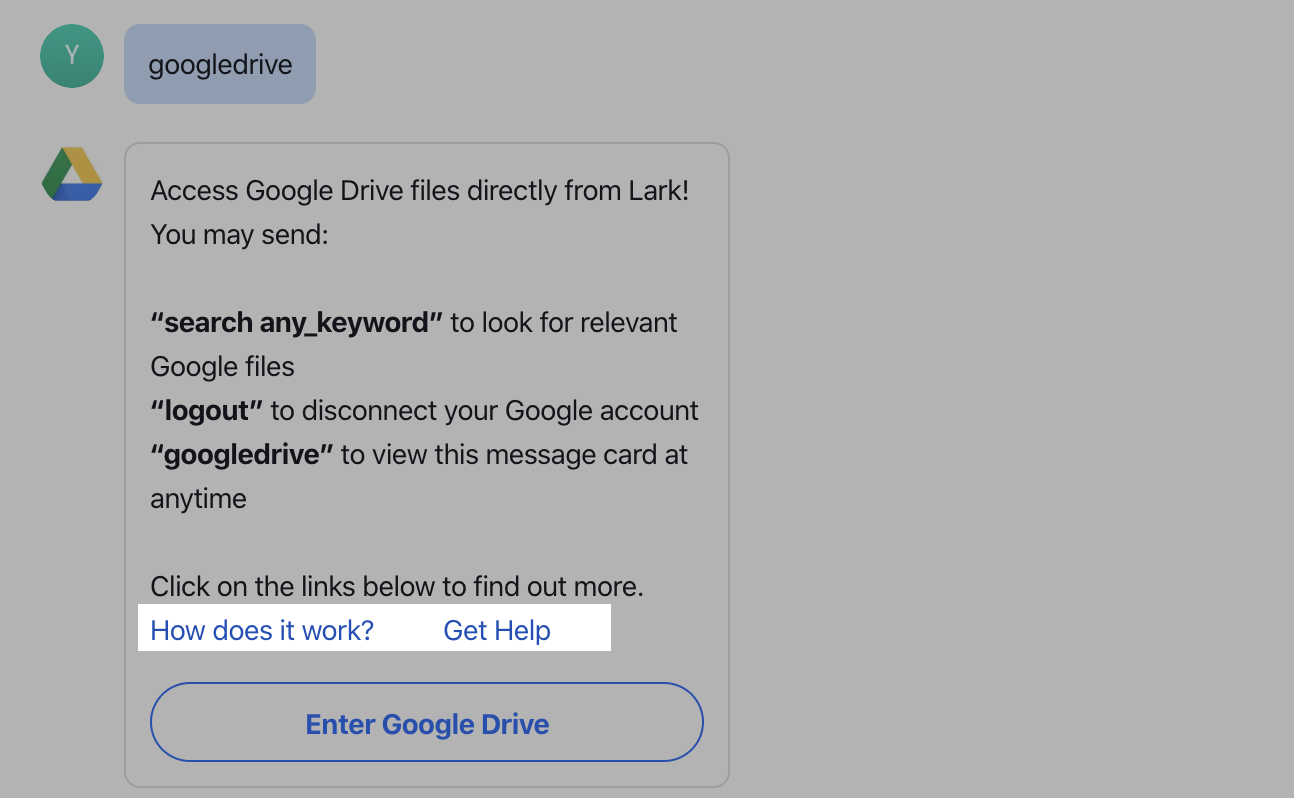Viewport: 1294px width, 798px height.
Task: Open the 'How does it work?' link
Action: 262,631
